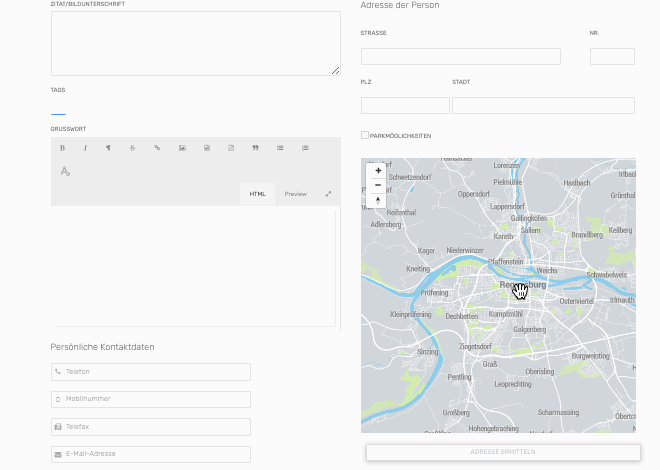Expand editor to fullscreen
The image size is (660, 470).
pos(328,194)
